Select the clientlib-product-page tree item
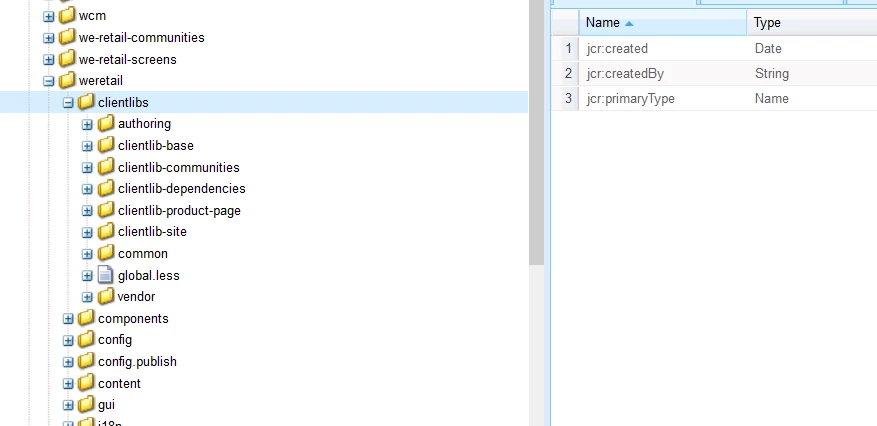The image size is (877, 426). click(x=179, y=210)
